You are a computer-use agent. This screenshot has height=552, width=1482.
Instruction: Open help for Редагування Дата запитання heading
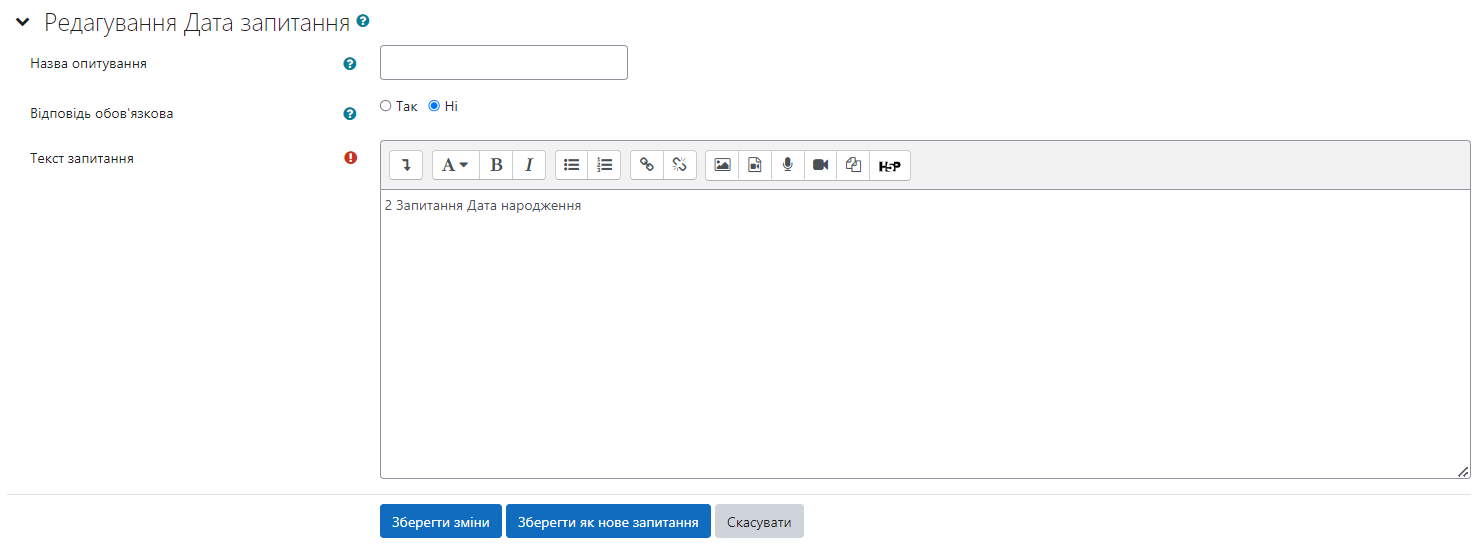pos(362,20)
